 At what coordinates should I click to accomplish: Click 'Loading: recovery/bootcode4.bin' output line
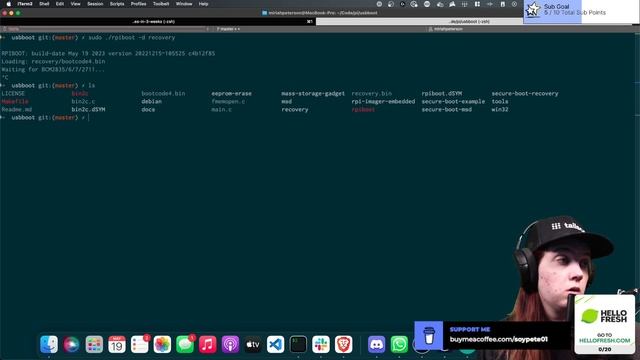[53, 62]
